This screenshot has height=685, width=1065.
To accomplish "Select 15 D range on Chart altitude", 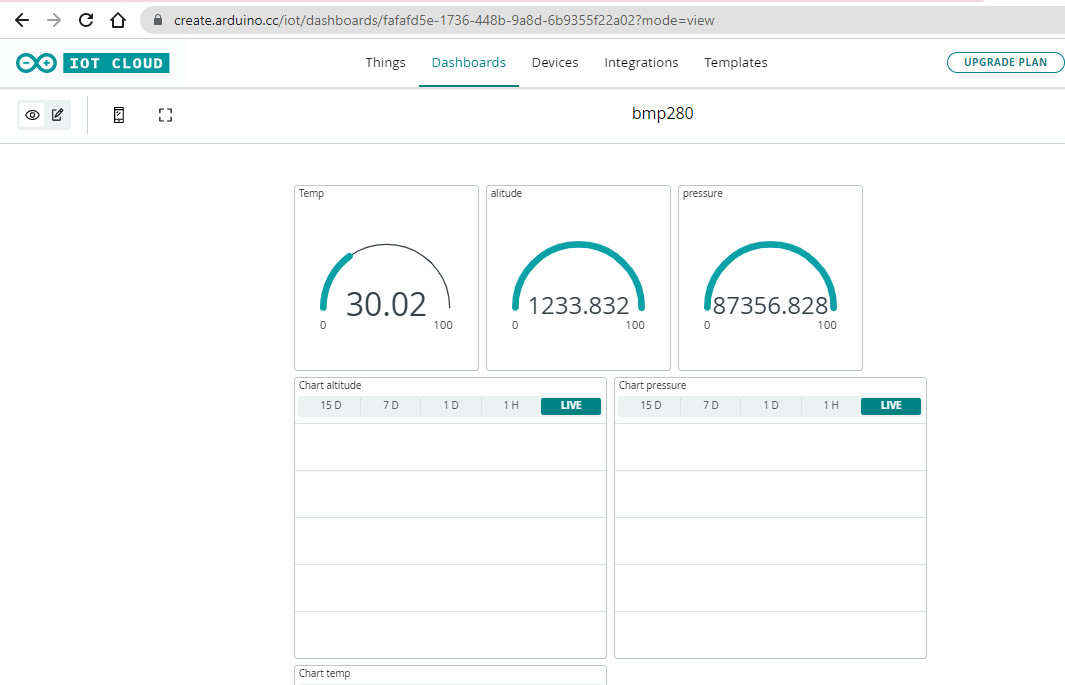I will [330, 406].
